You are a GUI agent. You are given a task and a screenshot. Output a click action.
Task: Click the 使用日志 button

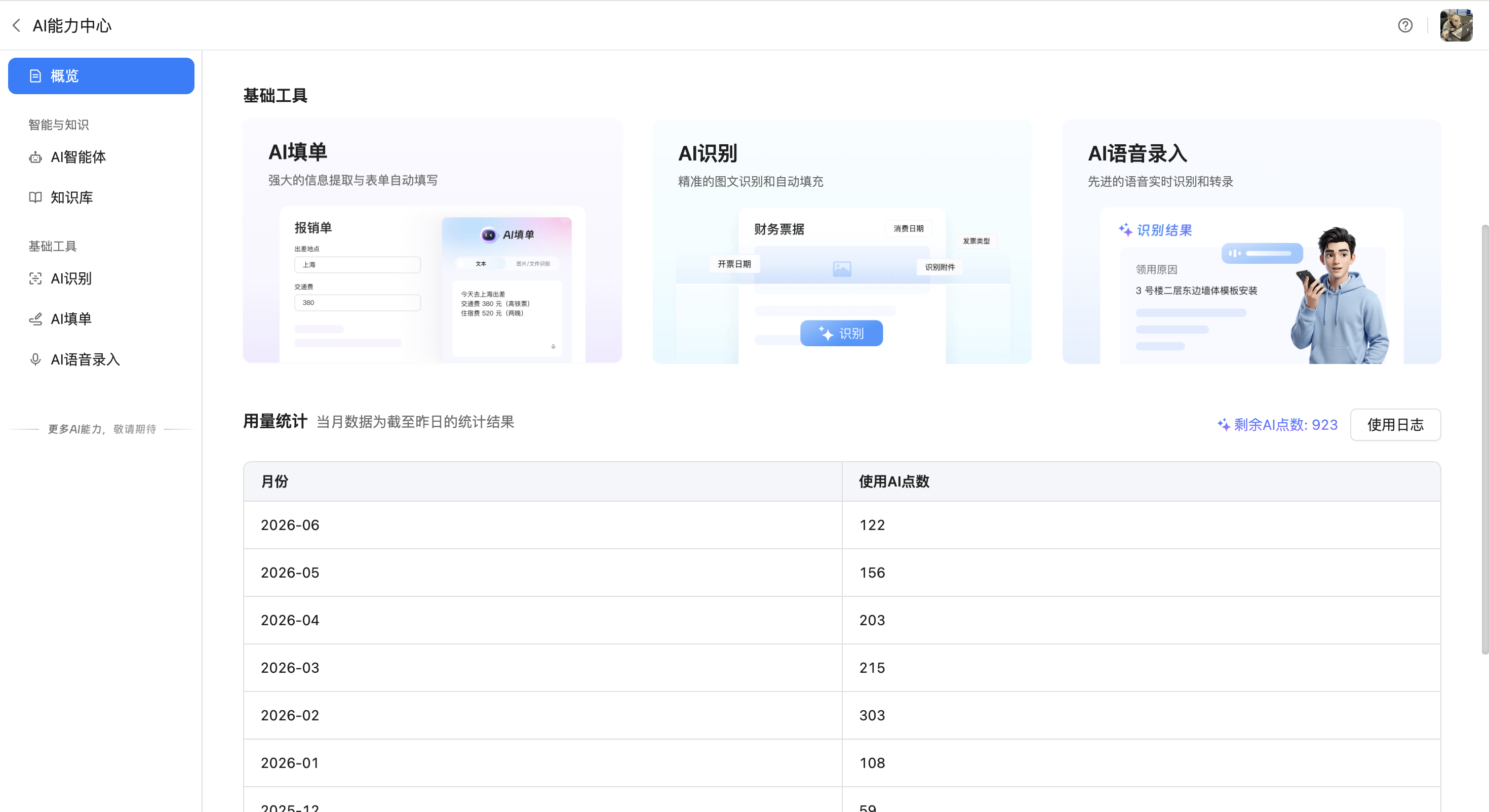[1395, 425]
